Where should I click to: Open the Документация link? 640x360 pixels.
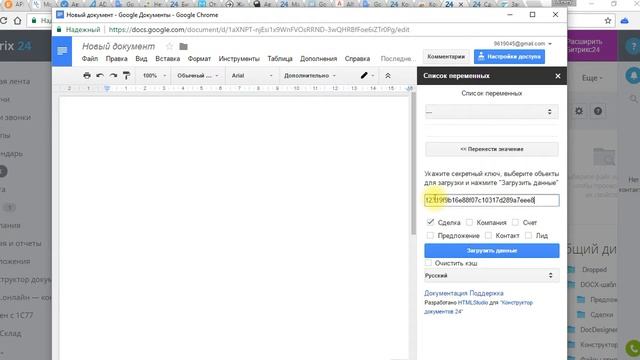[446, 293]
